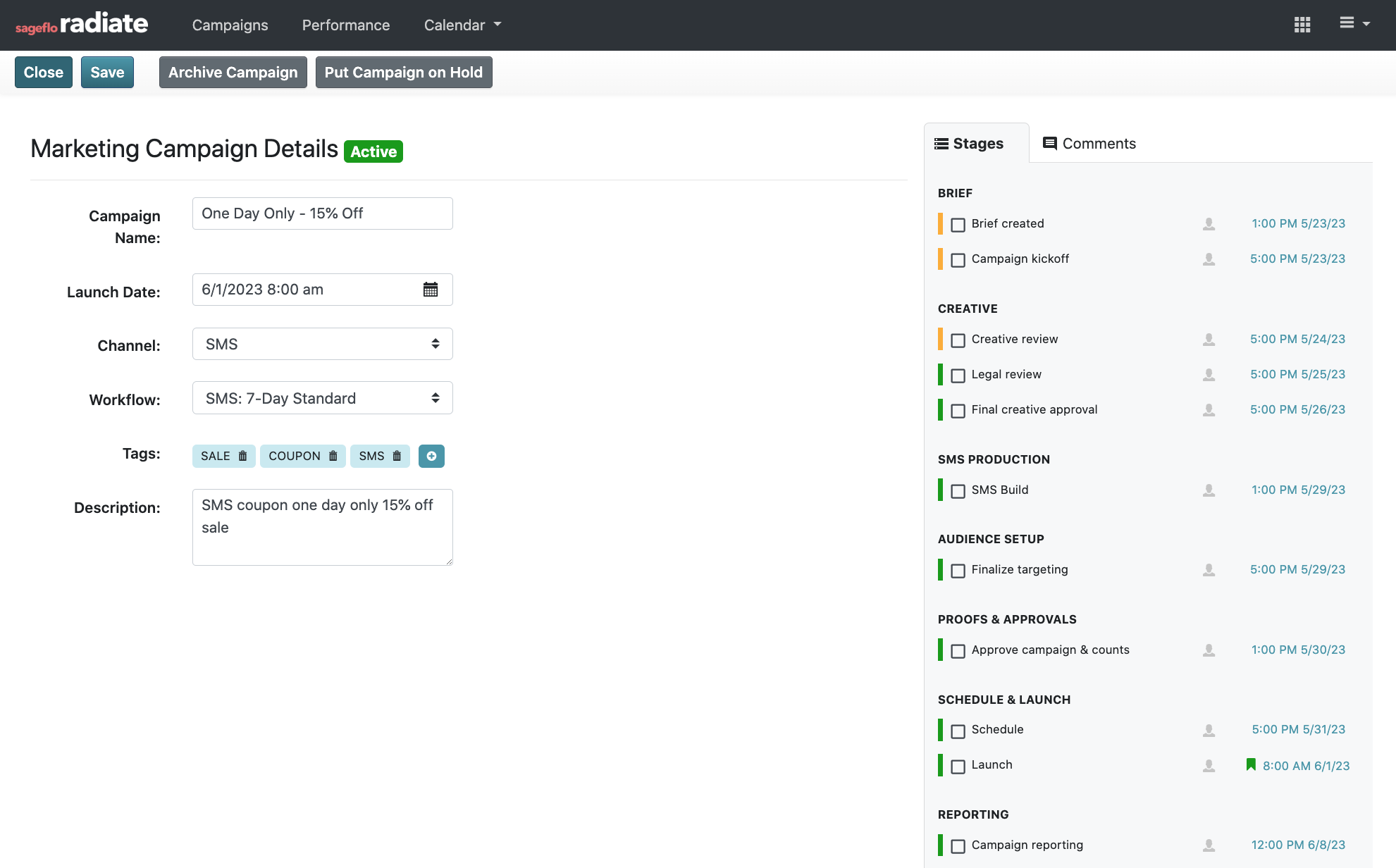Open the Launch Date calendar picker
Viewport: 1396px width, 868px height.
tap(431, 289)
